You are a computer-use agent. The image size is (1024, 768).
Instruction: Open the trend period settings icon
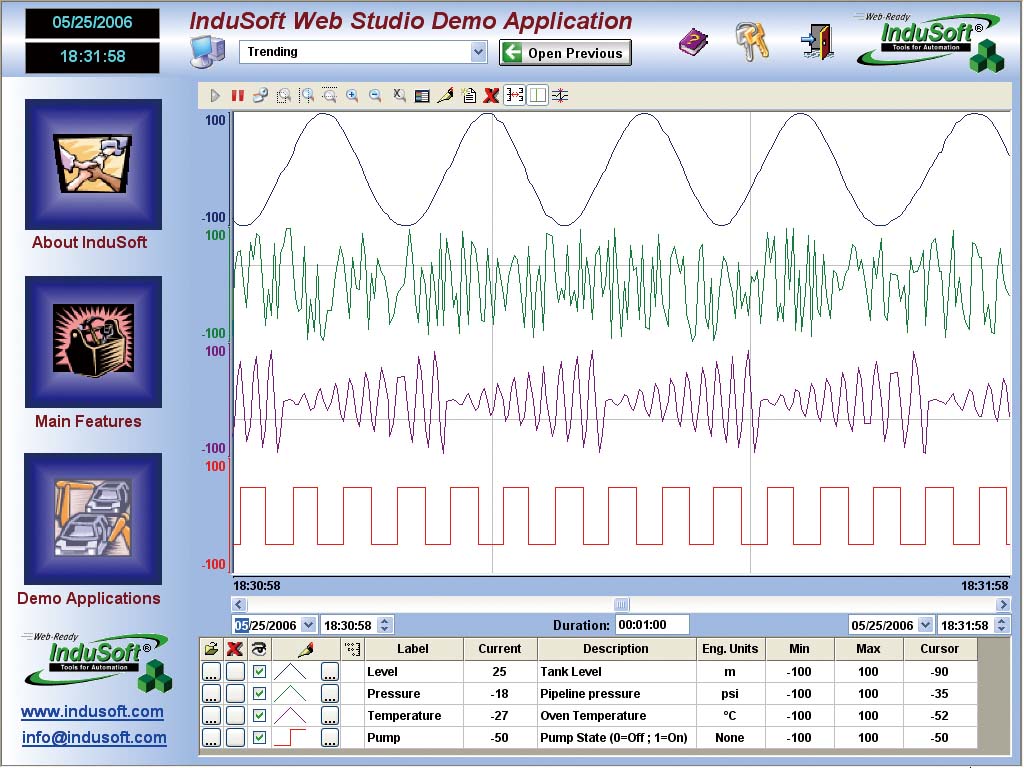coord(260,96)
